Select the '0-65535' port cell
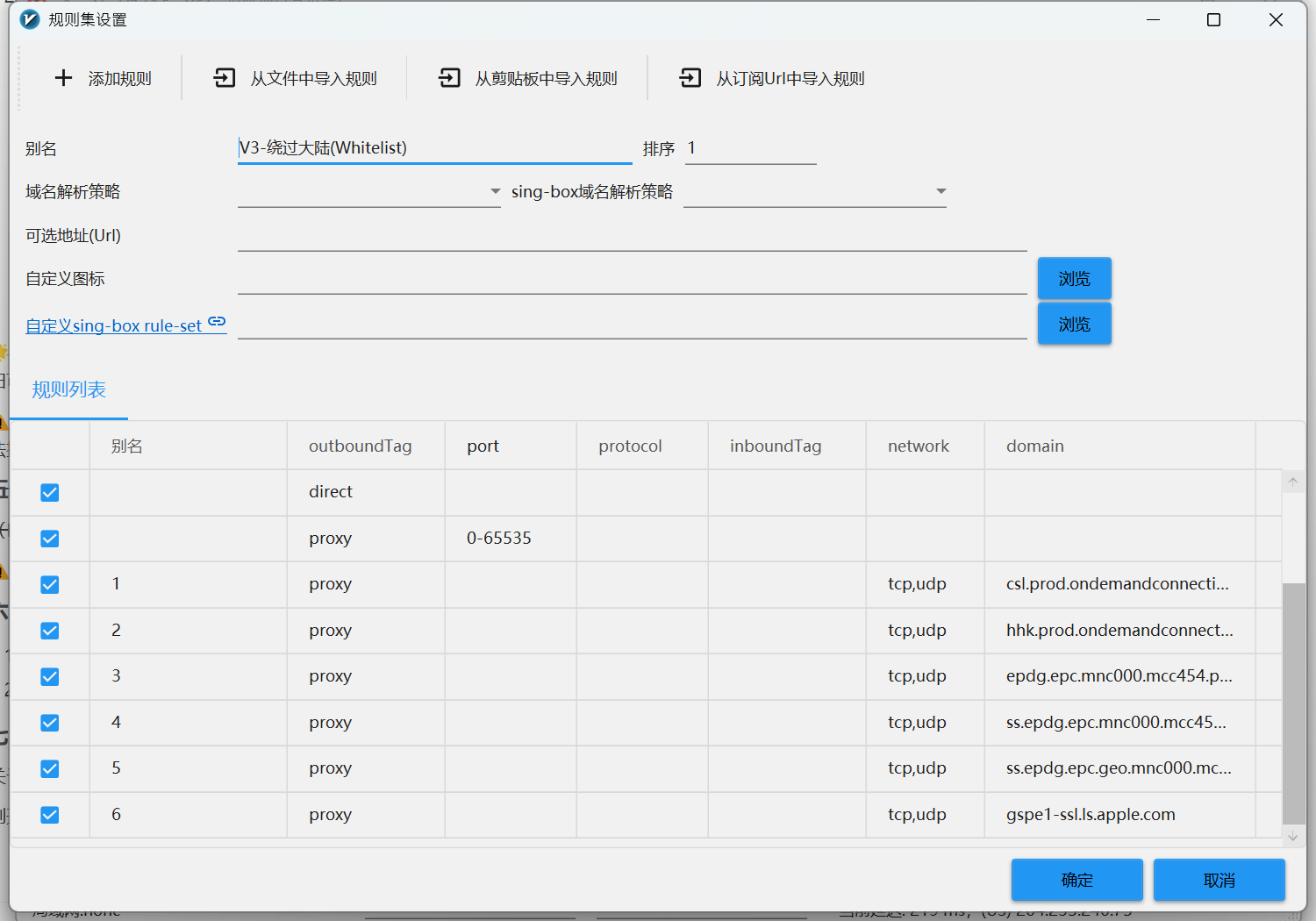 click(x=511, y=539)
